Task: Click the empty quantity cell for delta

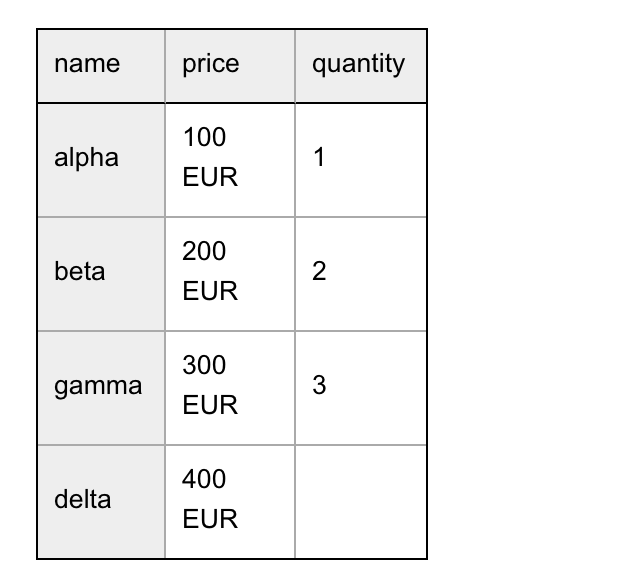Action: (361, 502)
